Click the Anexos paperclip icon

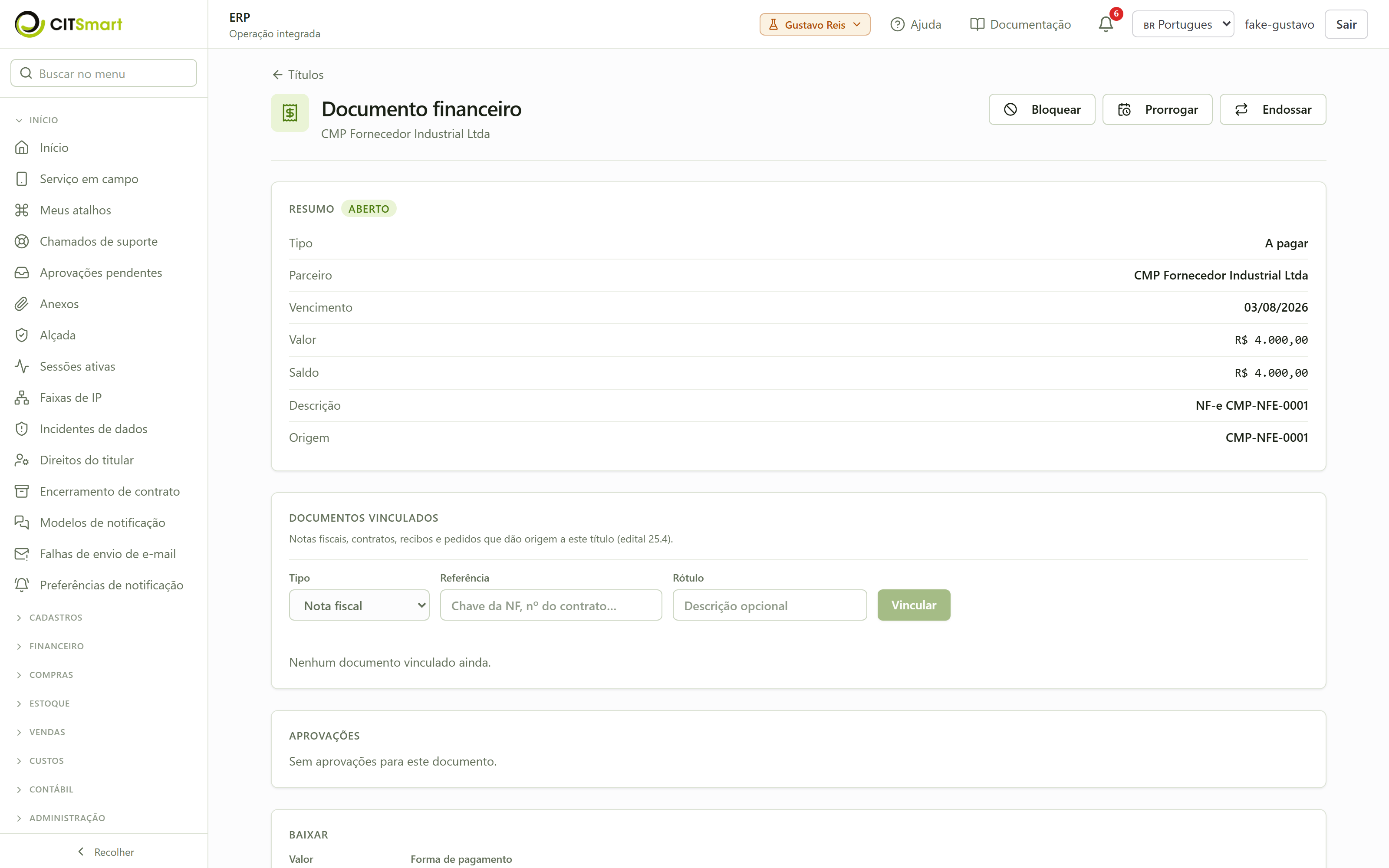(22, 304)
